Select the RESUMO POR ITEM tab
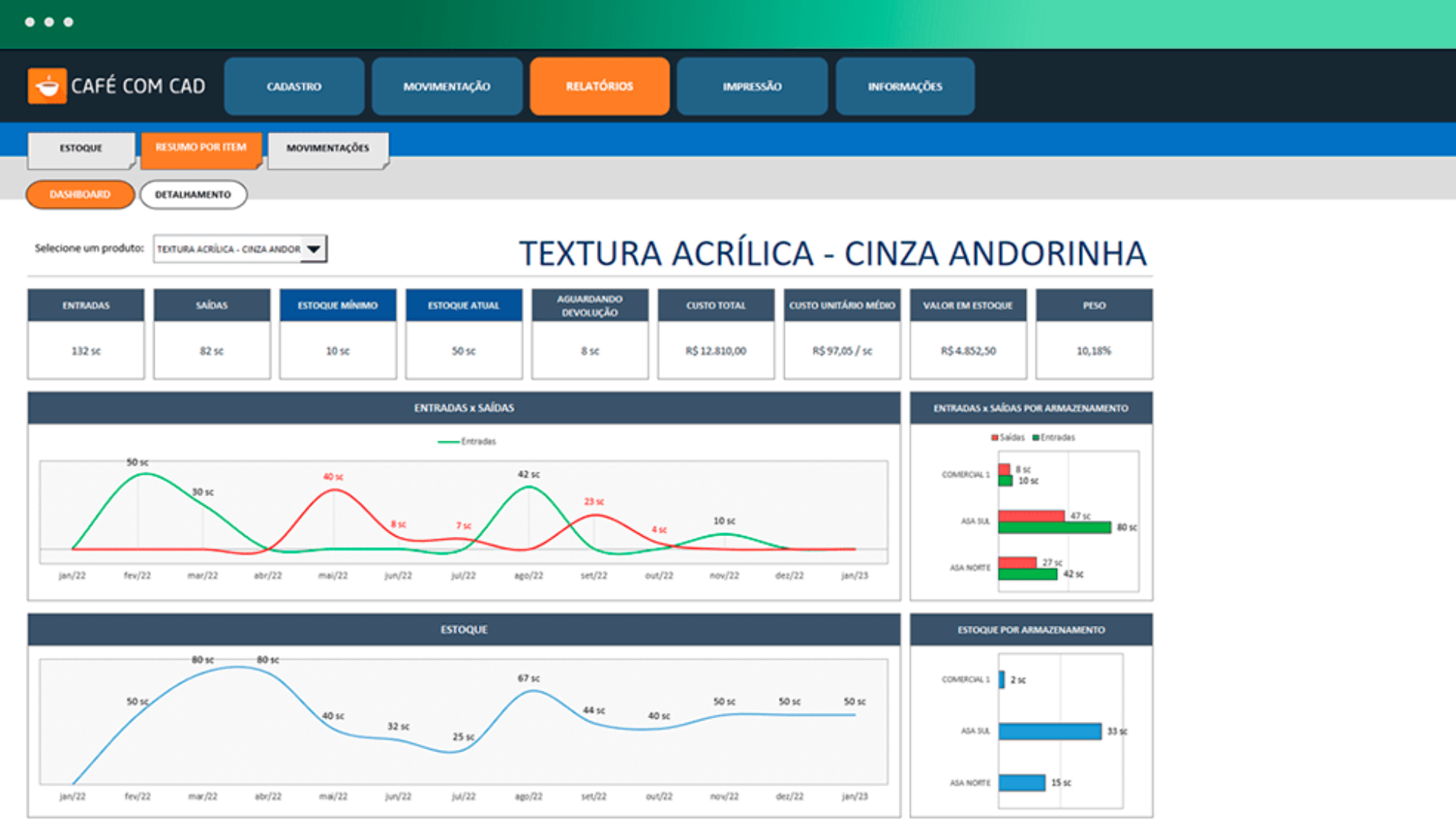 (x=201, y=149)
